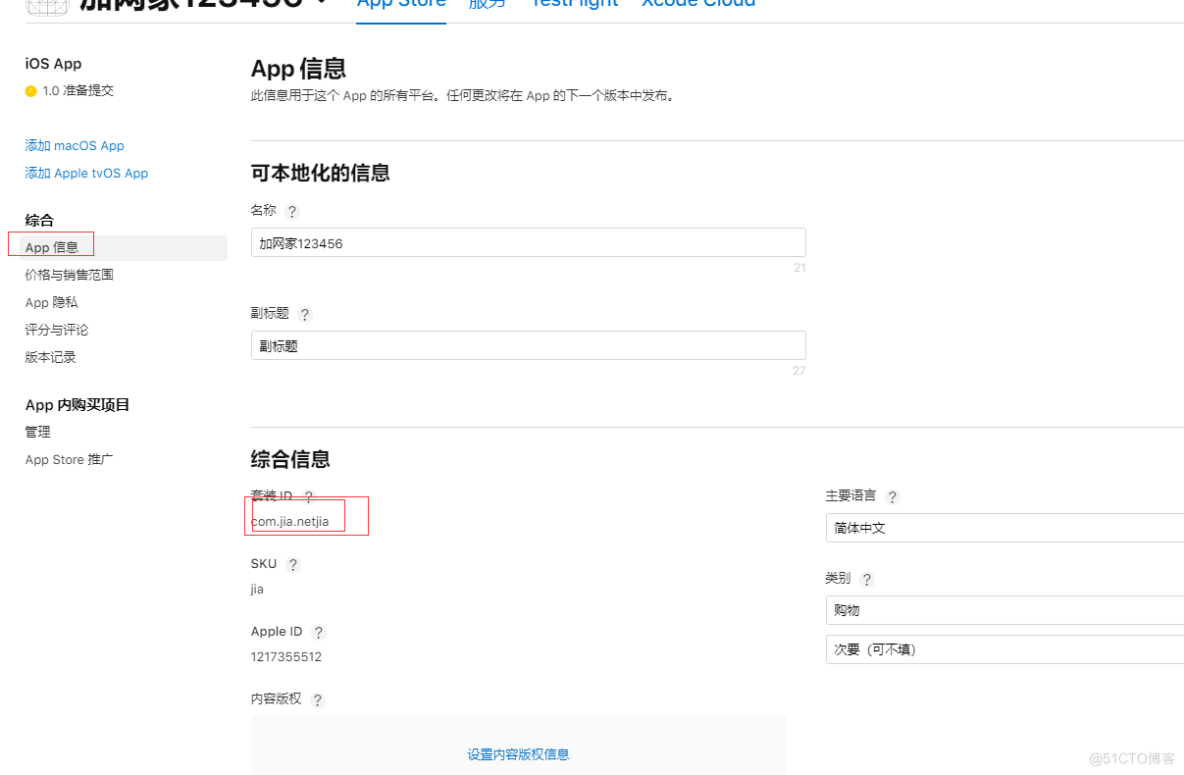Click into the 副标题 input field
This screenshot has width=1184, height=775.
pyautogui.click(x=529, y=345)
